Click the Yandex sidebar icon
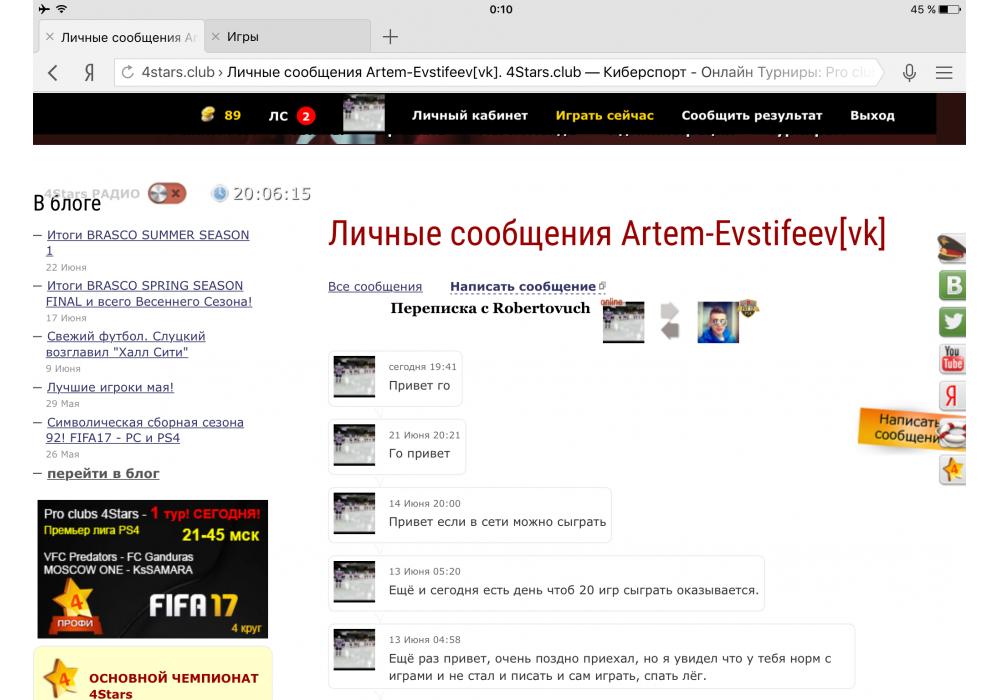This screenshot has height=700, width=1000. click(953, 396)
